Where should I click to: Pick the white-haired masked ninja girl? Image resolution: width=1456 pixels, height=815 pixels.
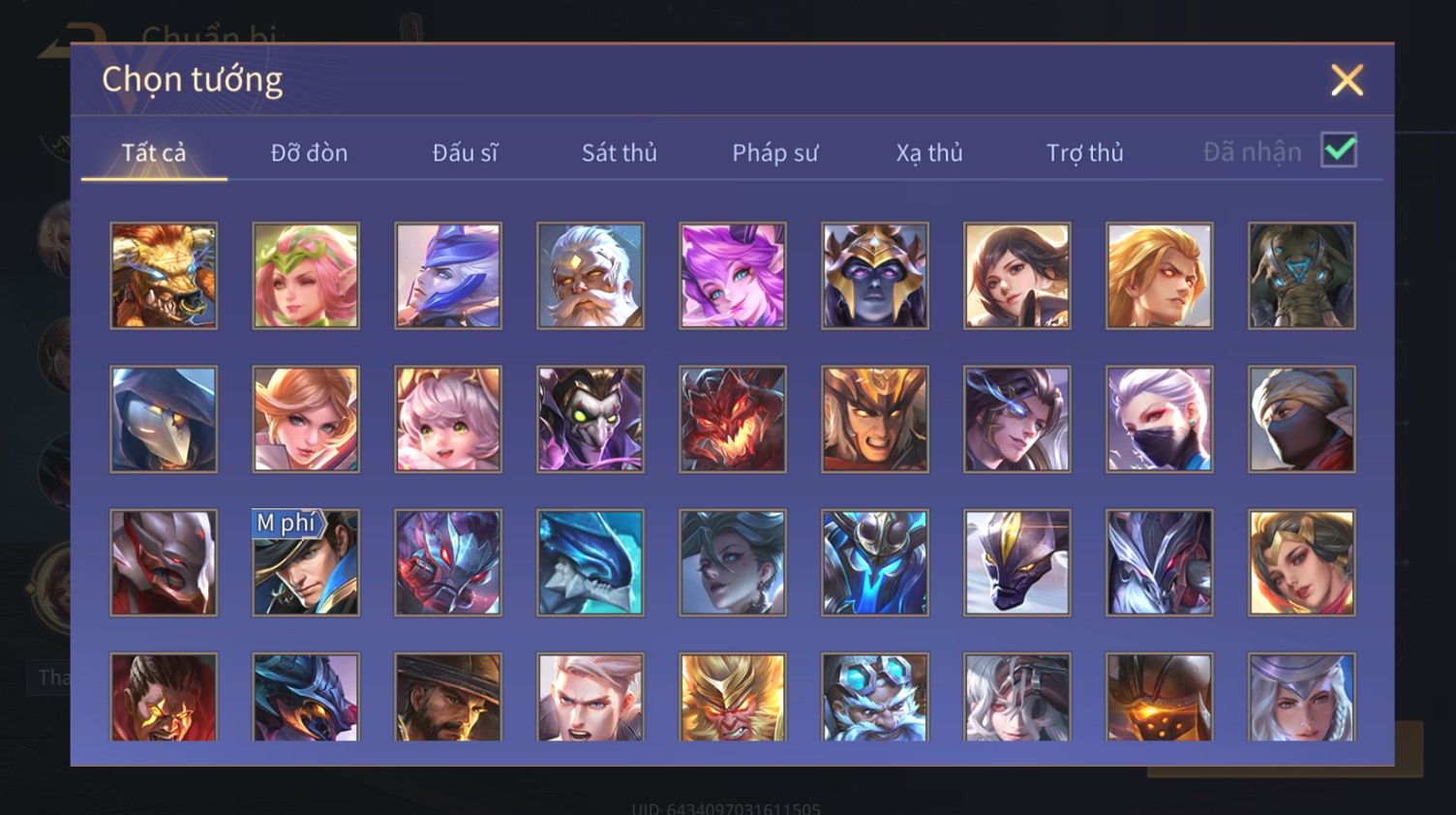(1160, 419)
